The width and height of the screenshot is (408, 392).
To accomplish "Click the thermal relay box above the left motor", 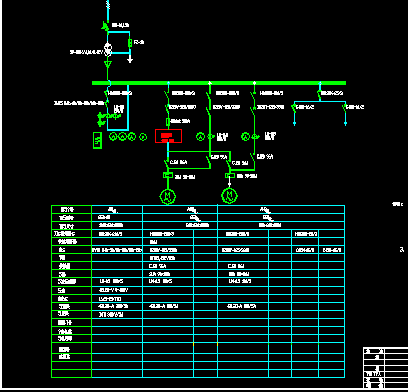I will pos(168,175).
